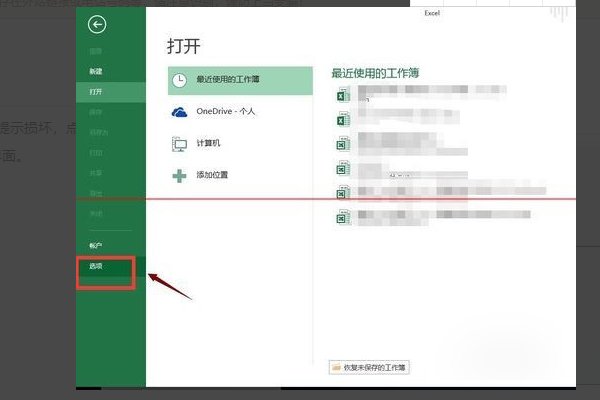The width and height of the screenshot is (600, 400).
Task: Click the back arrow to leave backstage view
Action: tap(97, 25)
